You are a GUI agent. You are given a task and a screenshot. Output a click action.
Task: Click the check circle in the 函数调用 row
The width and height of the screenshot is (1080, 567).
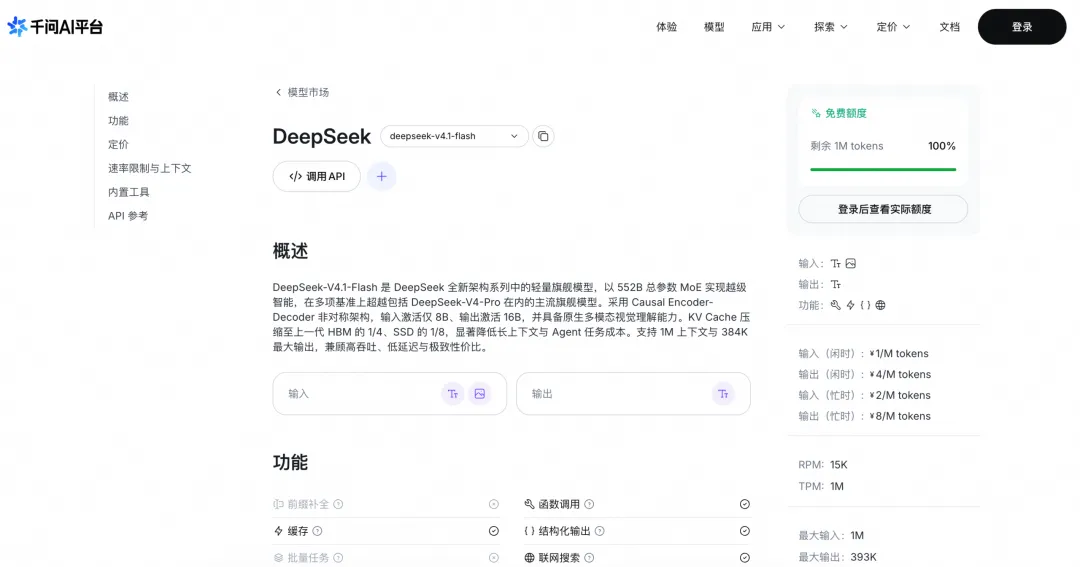click(x=745, y=504)
